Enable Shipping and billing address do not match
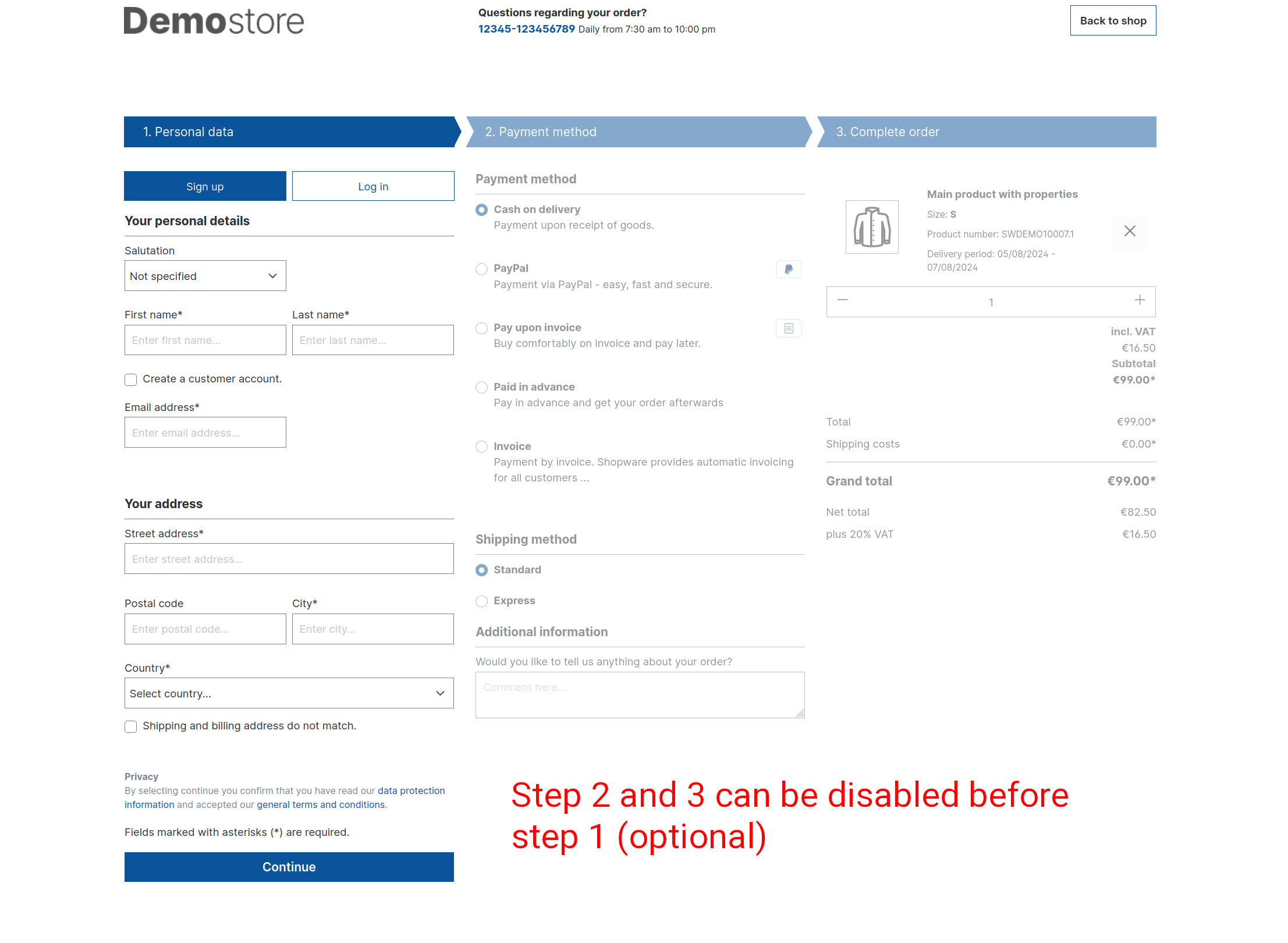This screenshot has width=1288, height=943. [131, 726]
